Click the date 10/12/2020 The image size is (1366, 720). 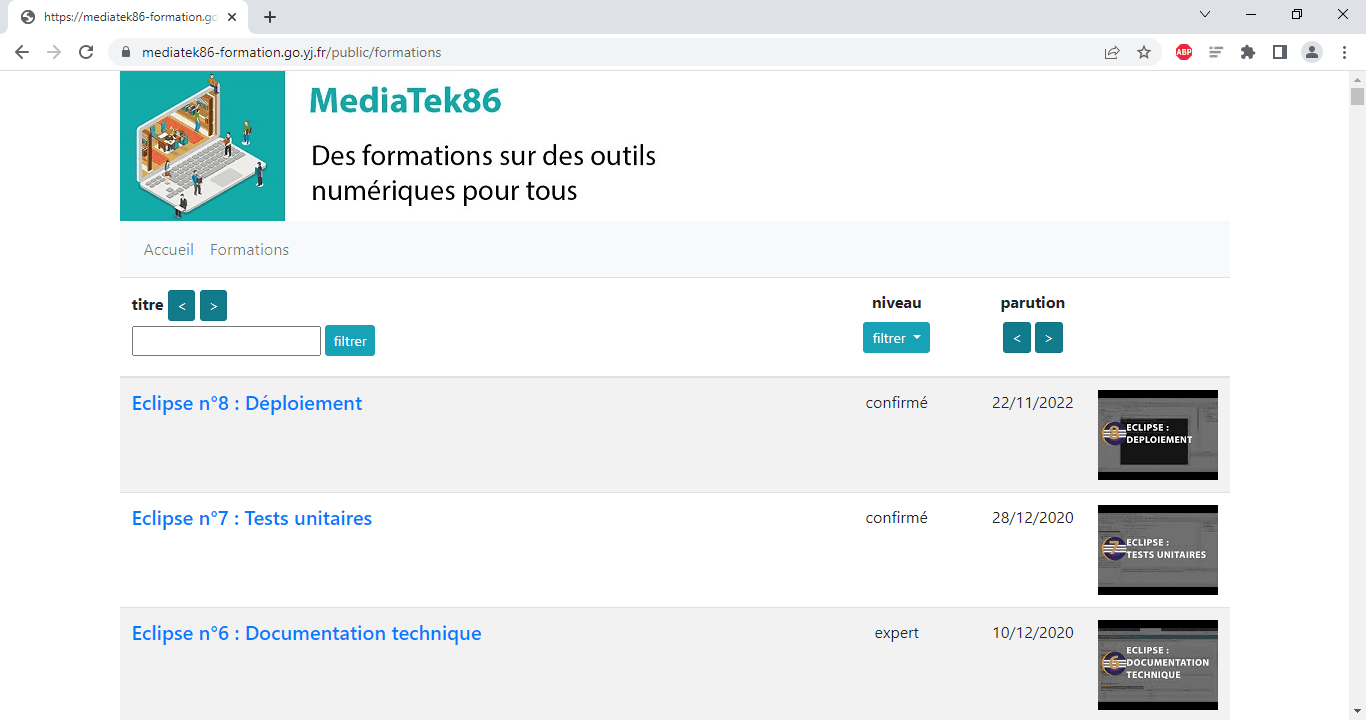point(1033,633)
